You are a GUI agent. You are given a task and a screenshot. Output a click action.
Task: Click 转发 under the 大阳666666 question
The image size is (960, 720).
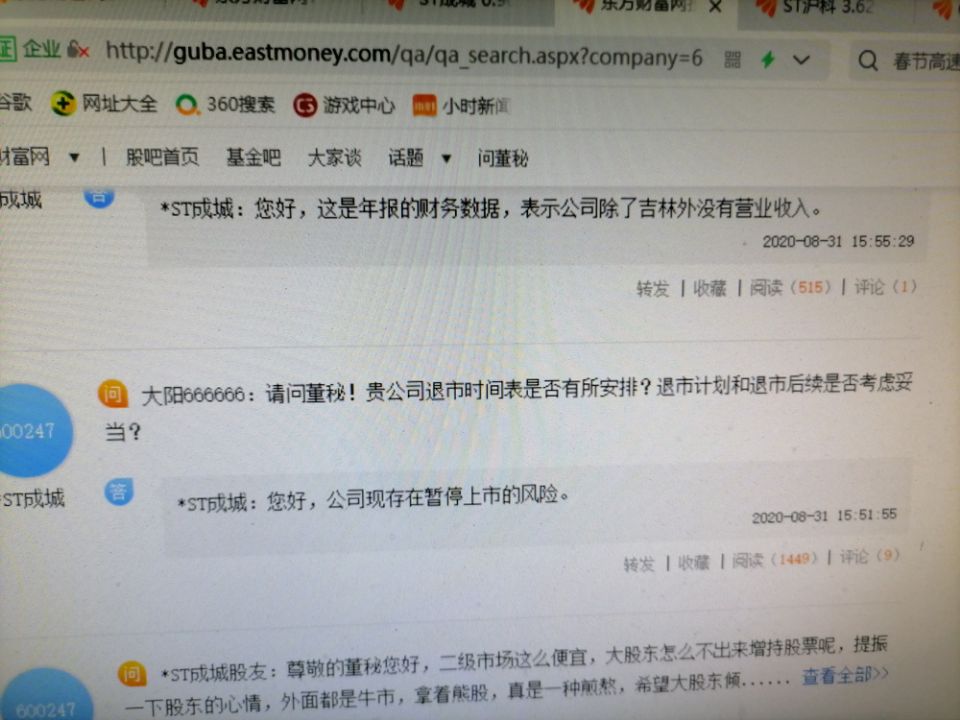click(639, 563)
